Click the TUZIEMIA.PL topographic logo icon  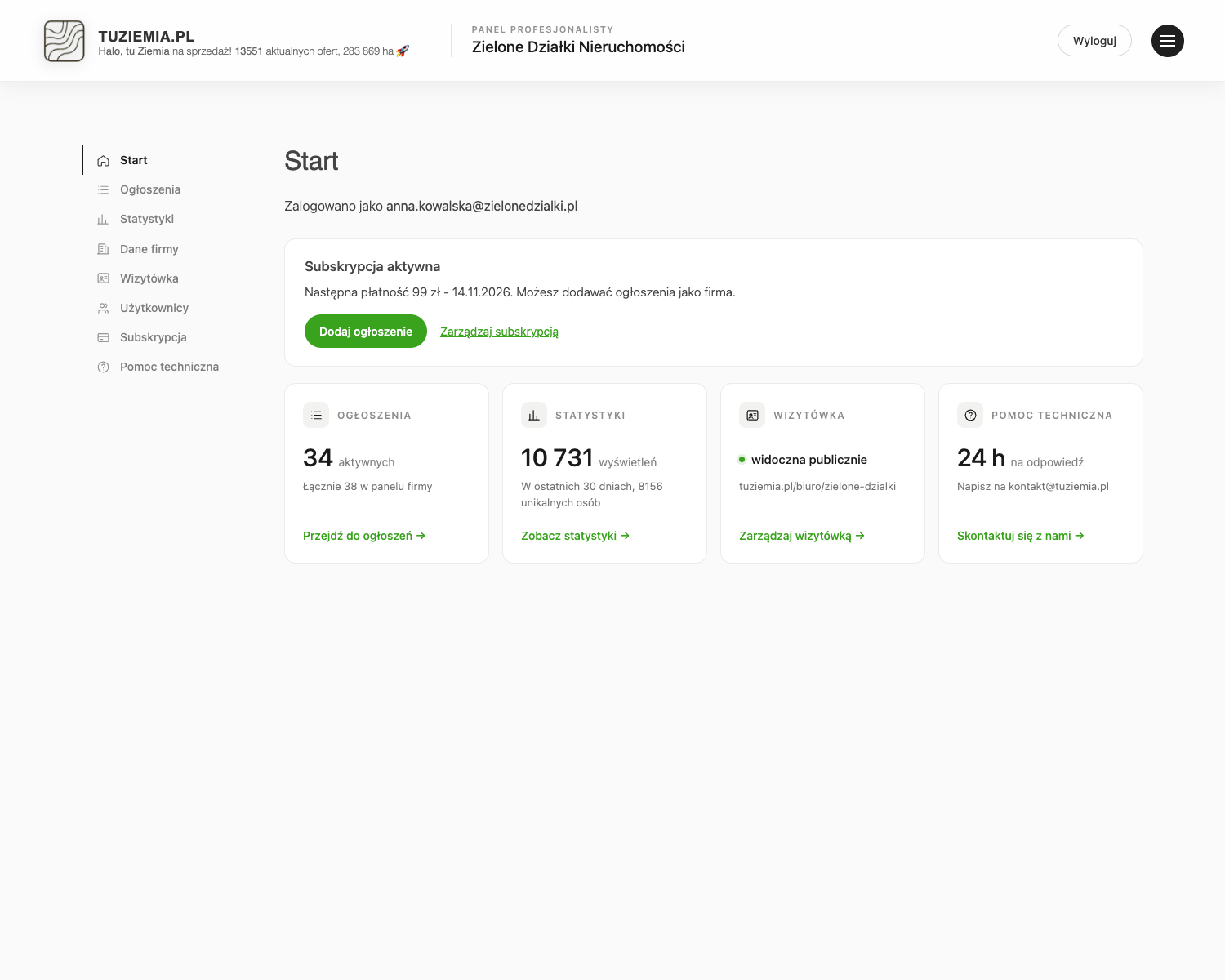click(x=64, y=41)
